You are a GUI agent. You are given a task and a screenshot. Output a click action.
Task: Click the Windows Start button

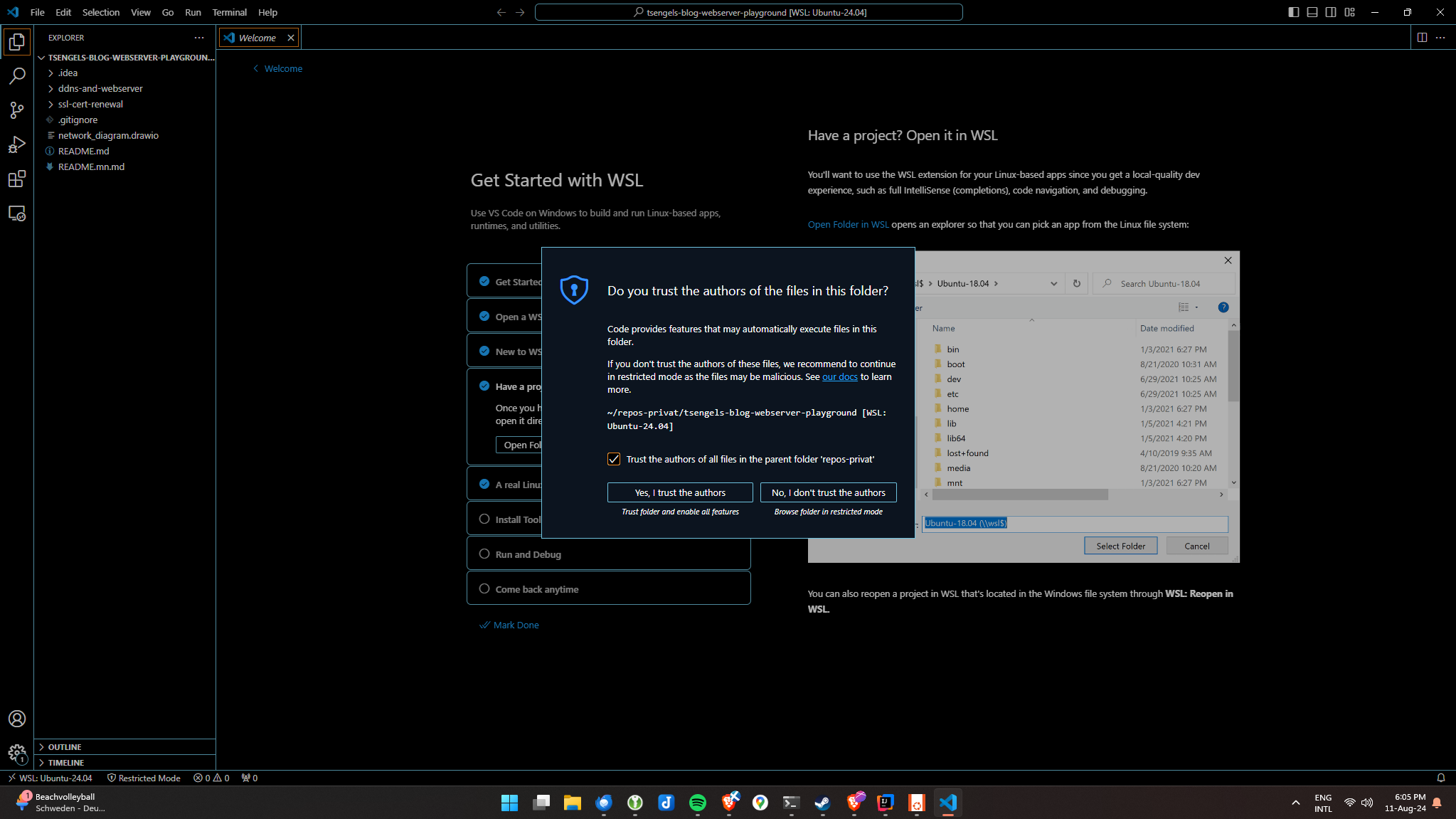[510, 803]
